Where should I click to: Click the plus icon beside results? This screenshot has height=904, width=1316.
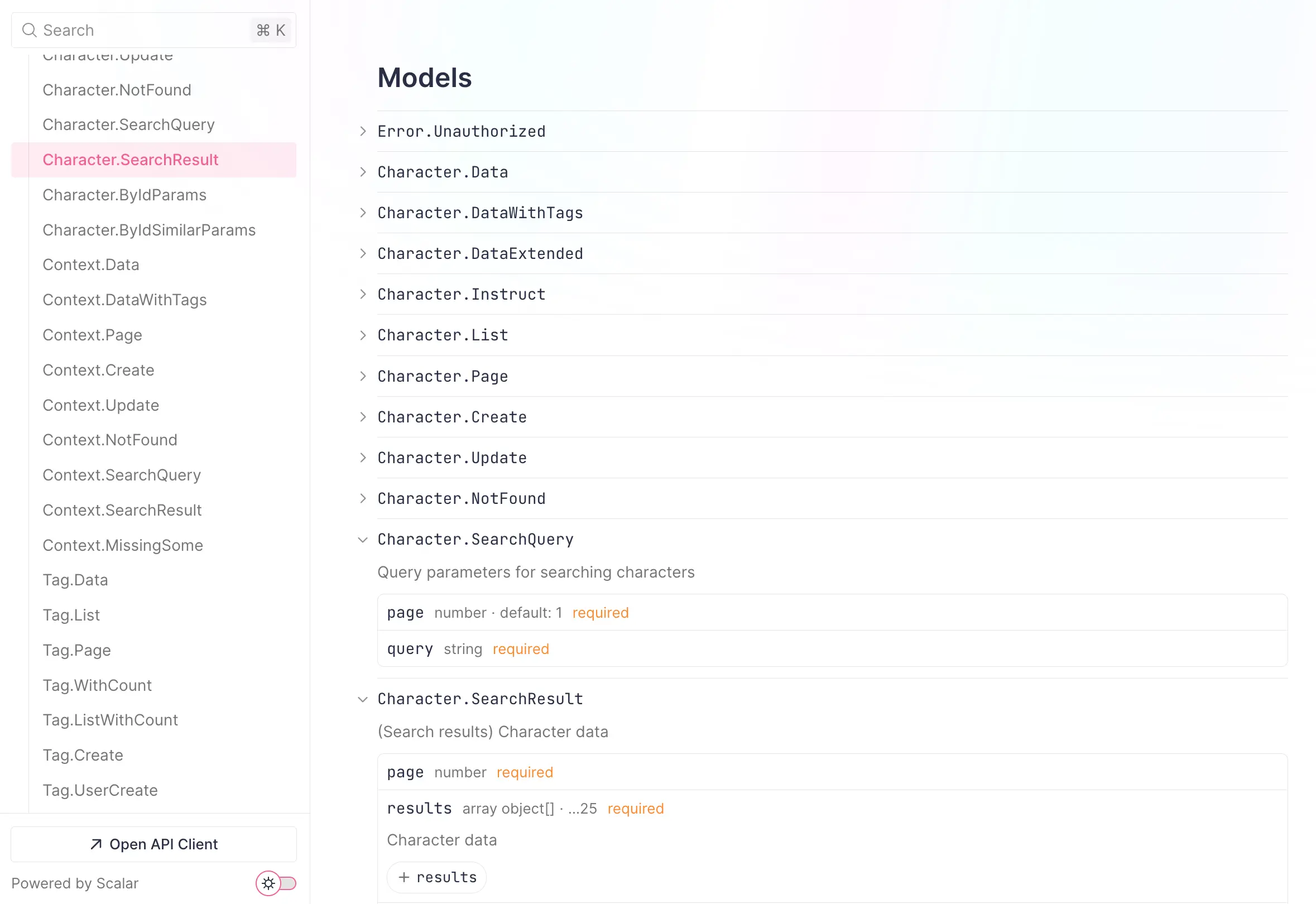click(404, 877)
